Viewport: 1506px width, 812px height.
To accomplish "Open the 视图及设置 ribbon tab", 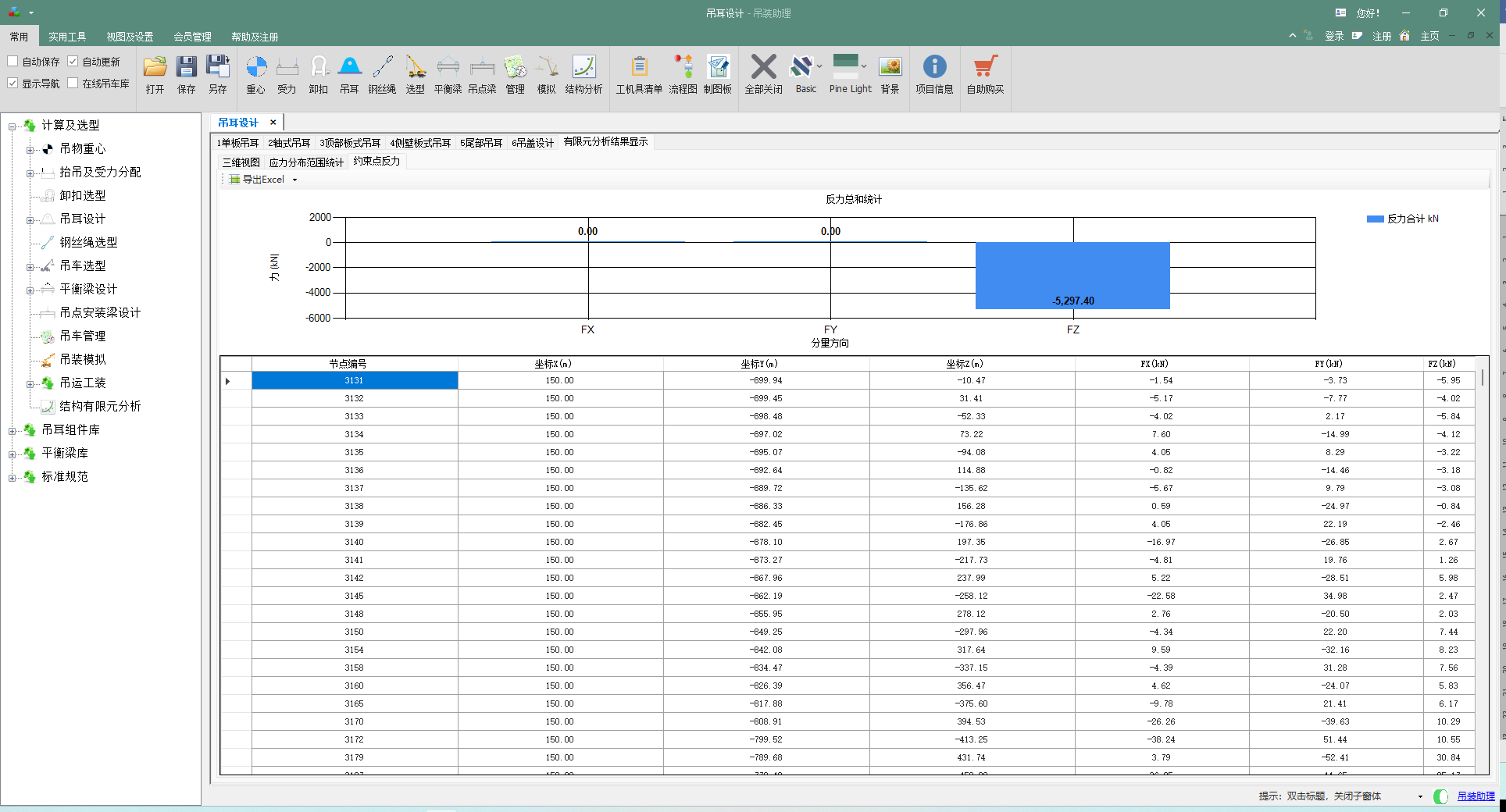I will (130, 37).
